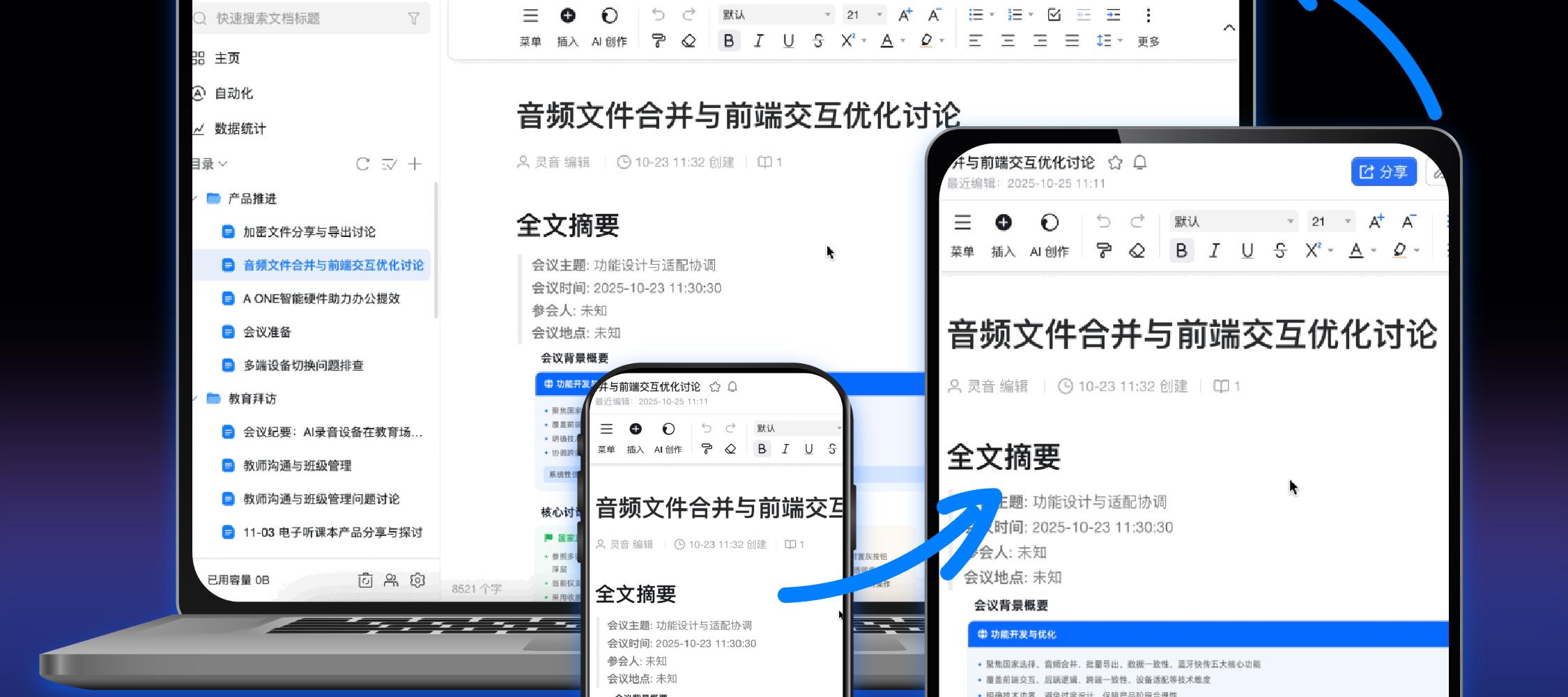Screen dimensions: 1568x697
Task: Click the plus icon to add a document in 目录
Action: point(415,164)
